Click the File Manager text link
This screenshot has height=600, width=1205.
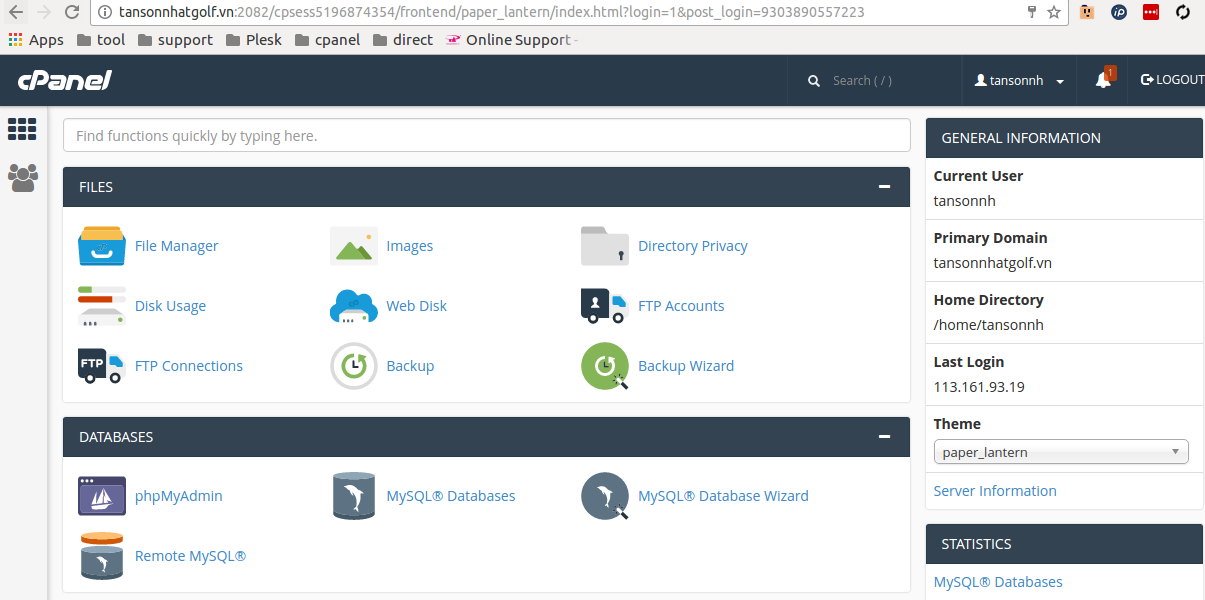176,246
